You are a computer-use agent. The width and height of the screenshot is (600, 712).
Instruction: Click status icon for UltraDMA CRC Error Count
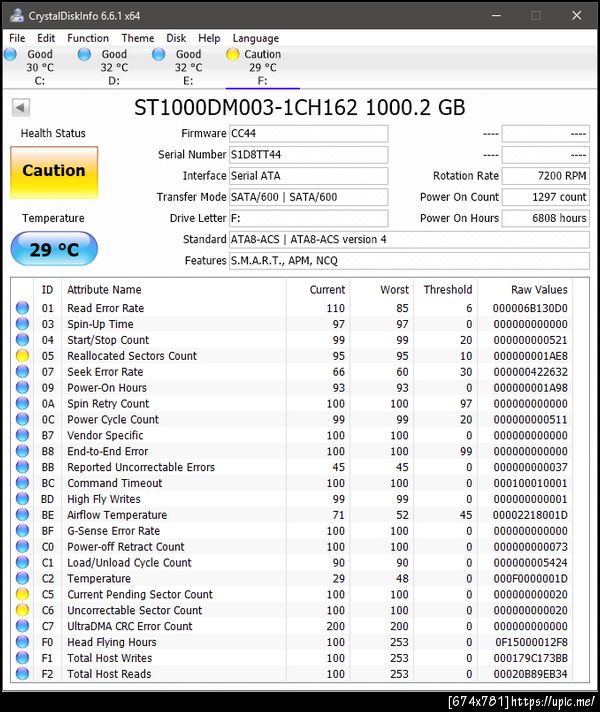coord(22,626)
